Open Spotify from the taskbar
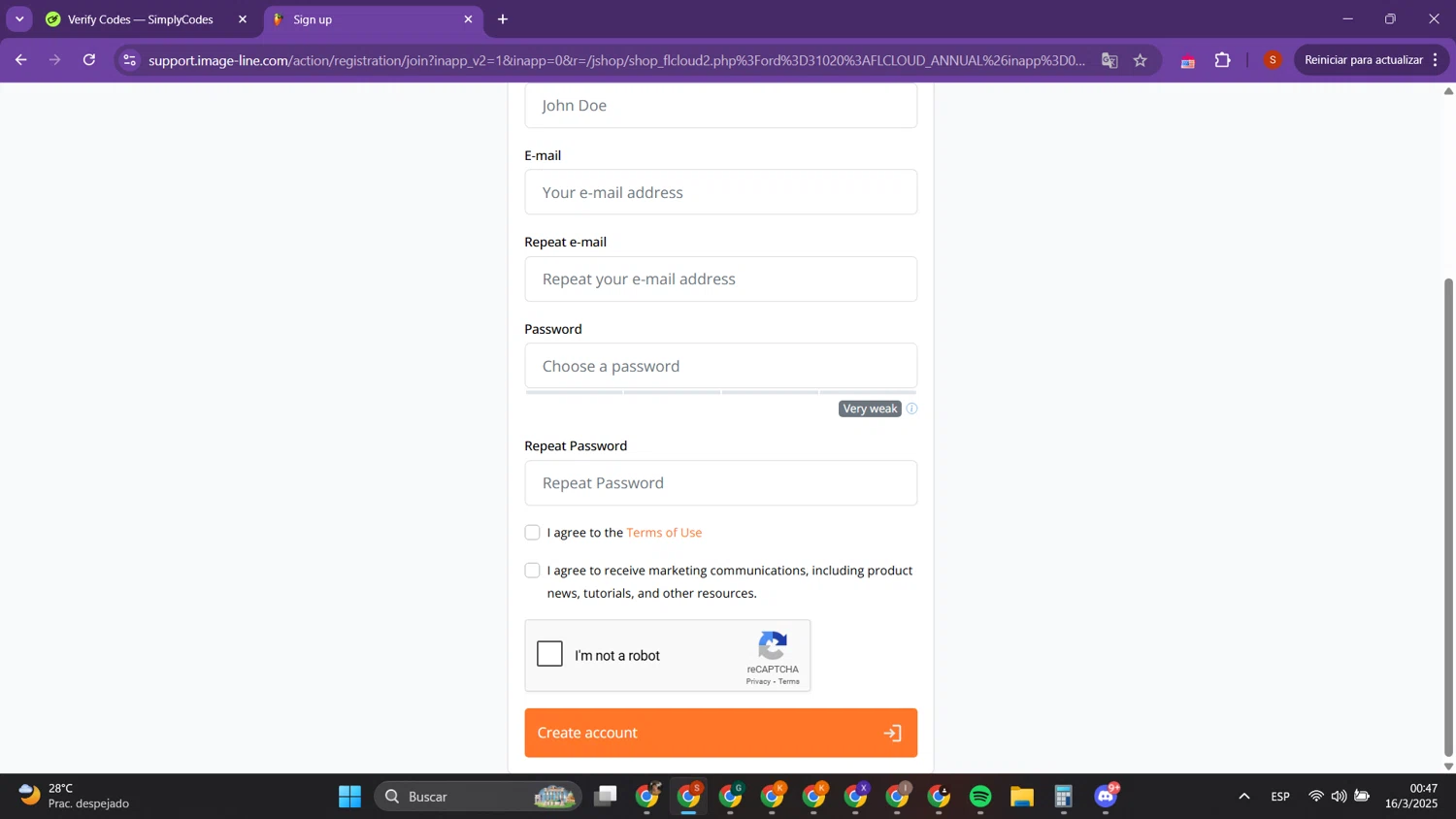1456x819 pixels. click(x=980, y=797)
